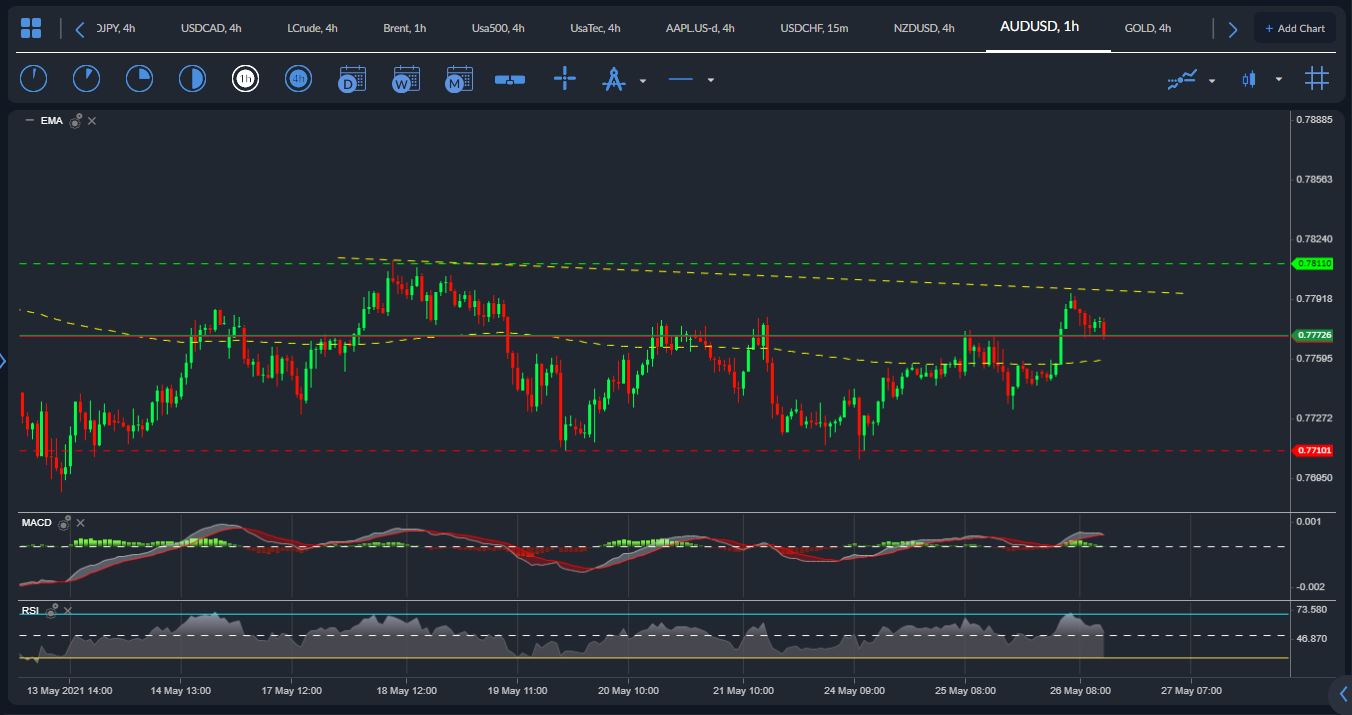This screenshot has width=1352, height=715.
Task: Click the EMA indicator label
Action: pyautogui.click(x=52, y=121)
